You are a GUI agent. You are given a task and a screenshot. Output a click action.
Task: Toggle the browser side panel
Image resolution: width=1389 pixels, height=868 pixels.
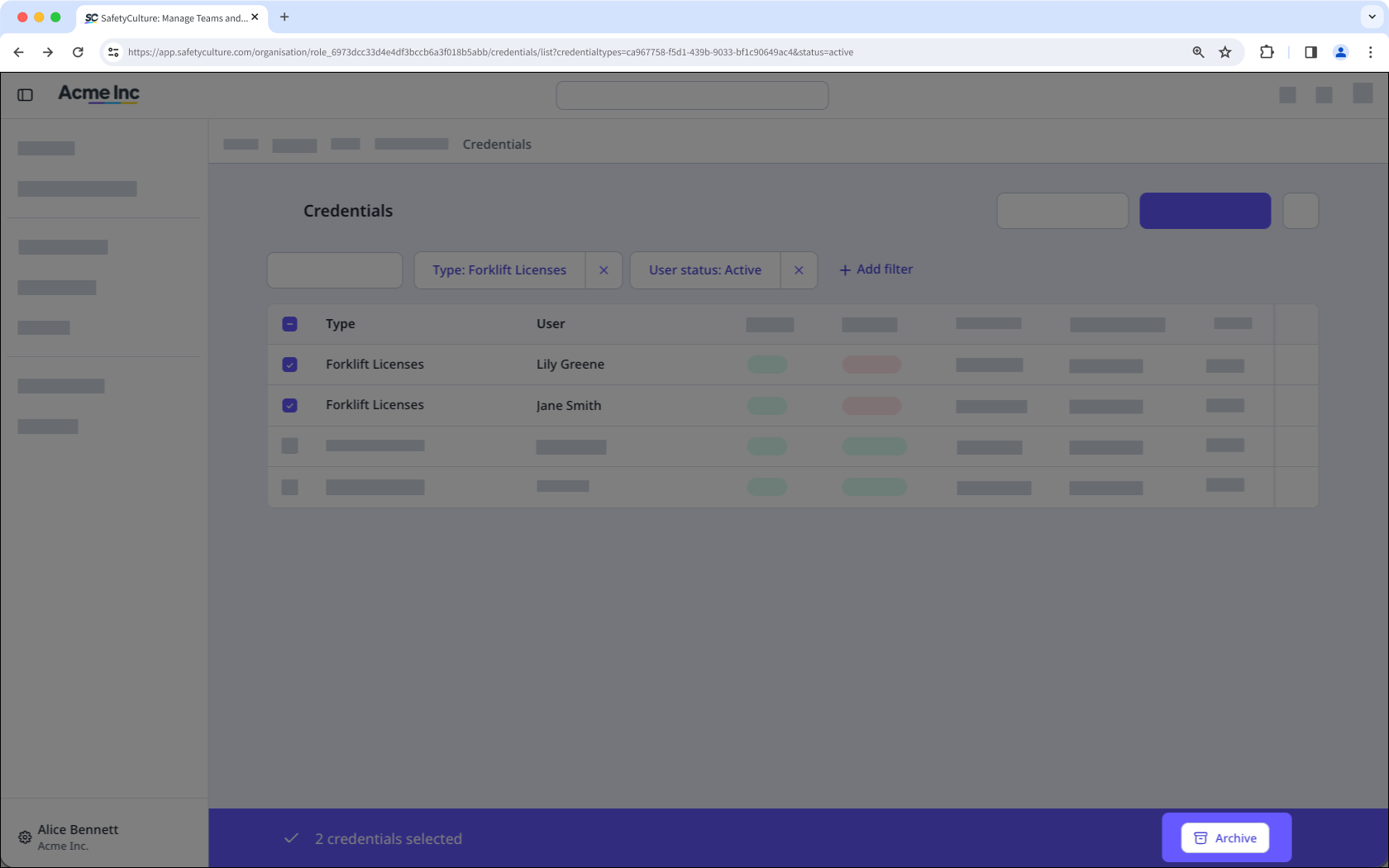[1310, 52]
